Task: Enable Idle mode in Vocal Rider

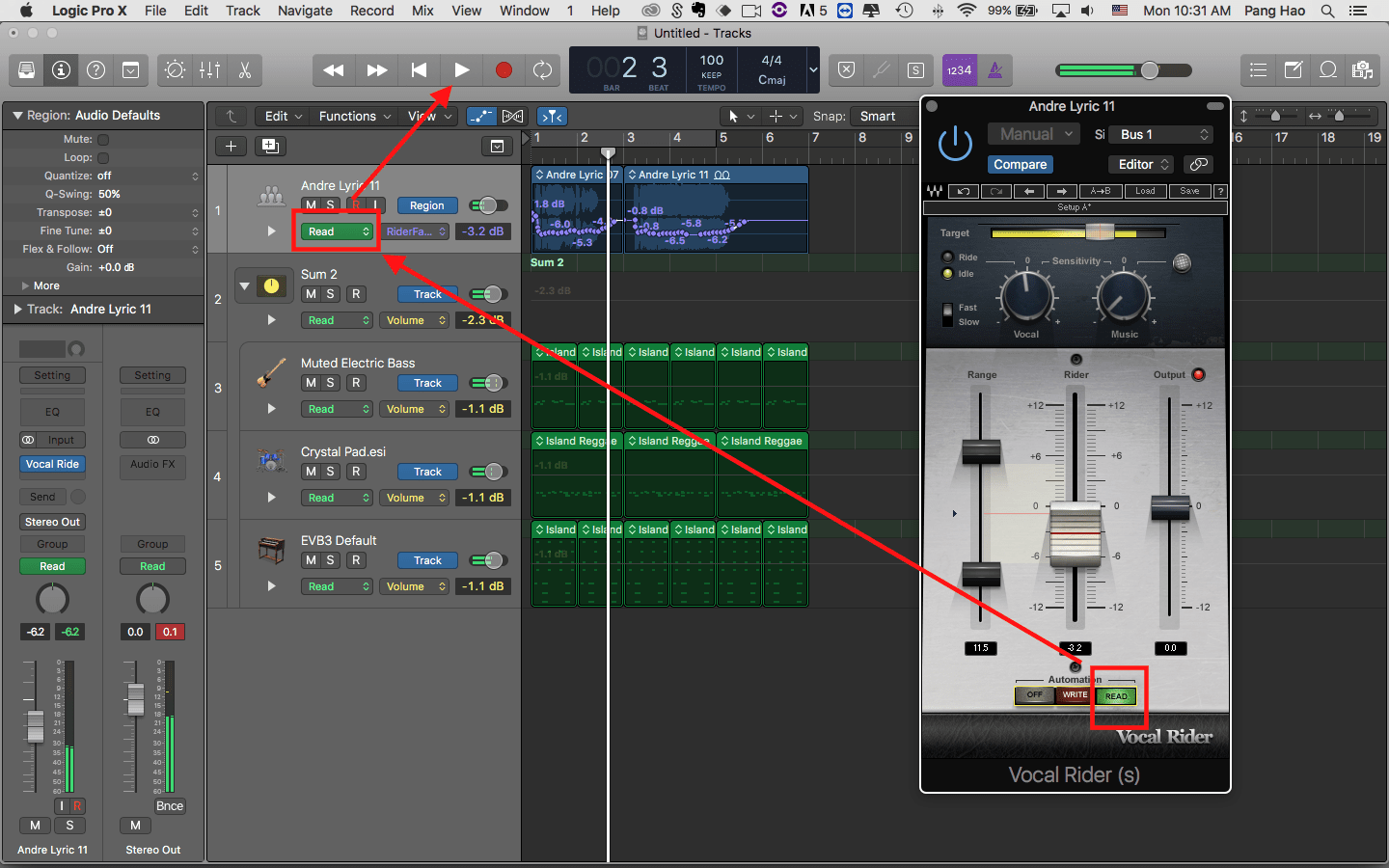Action: (x=947, y=274)
